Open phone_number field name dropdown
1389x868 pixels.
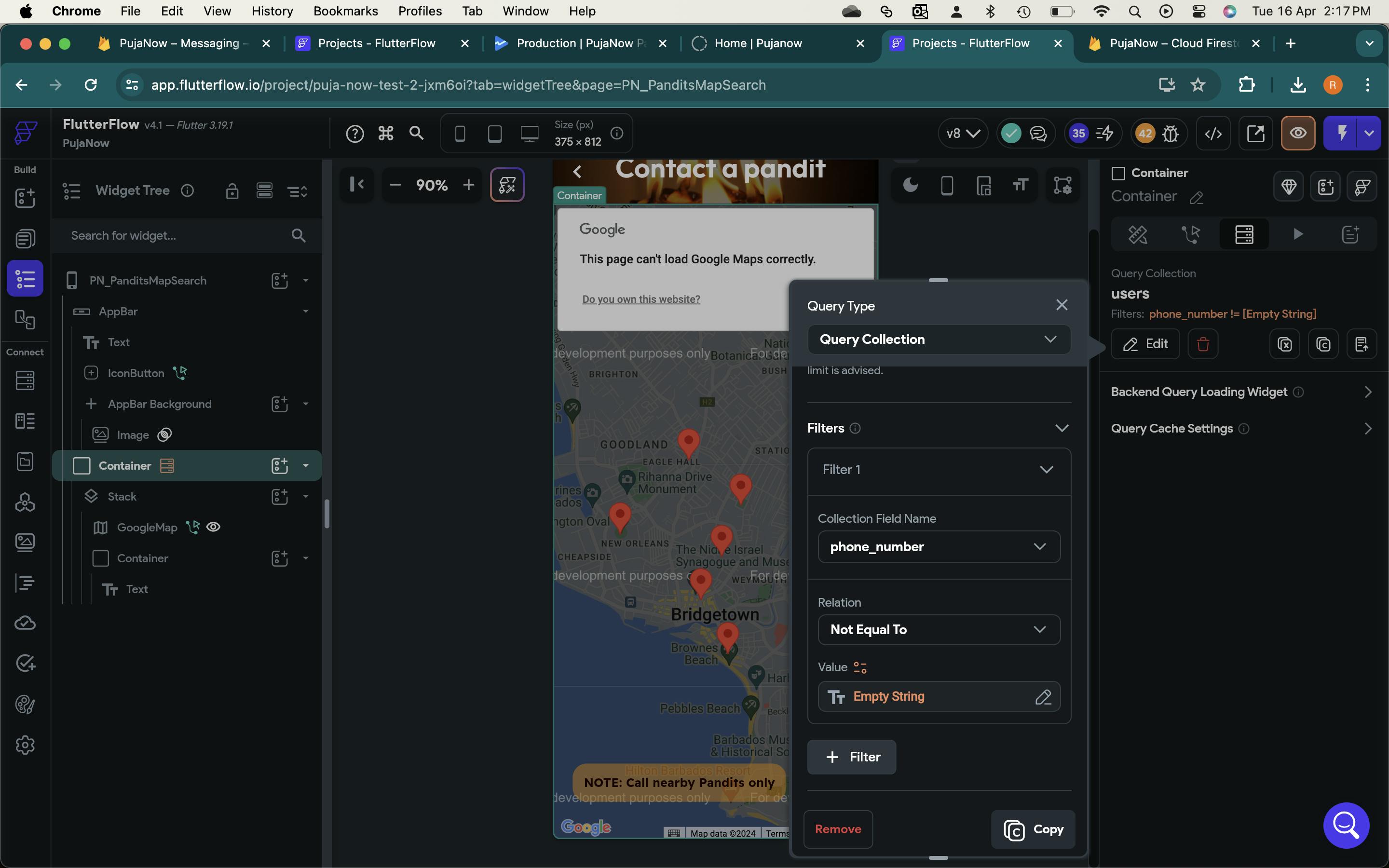click(x=939, y=546)
